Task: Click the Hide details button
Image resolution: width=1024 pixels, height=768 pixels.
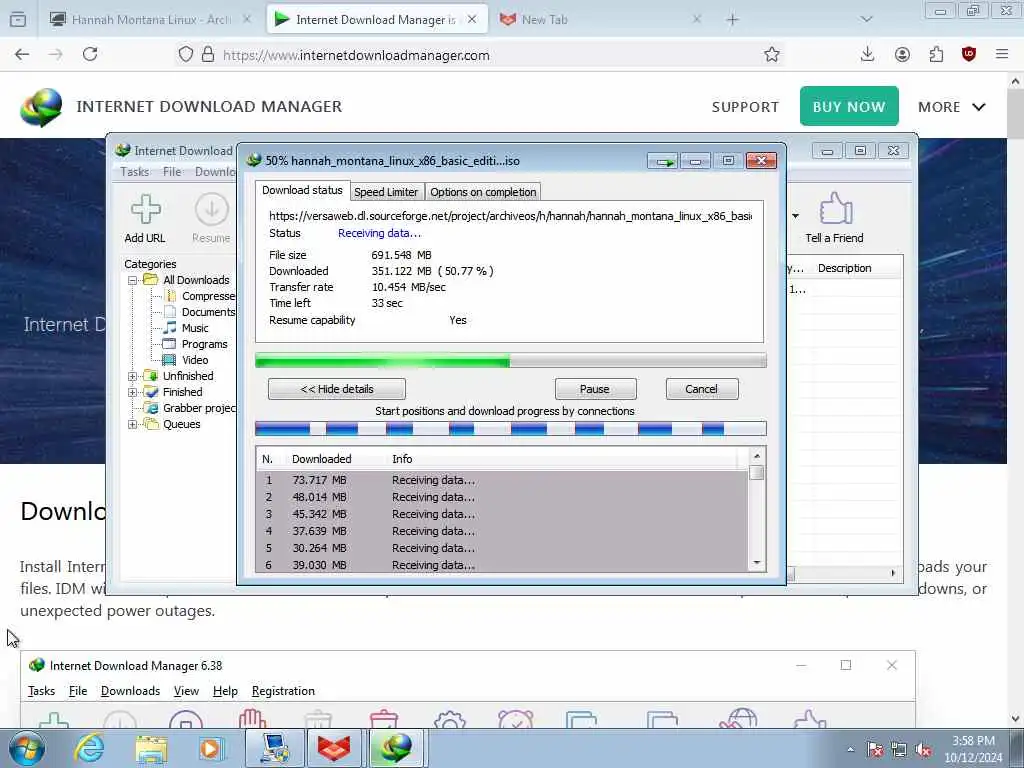Action: tap(336, 389)
